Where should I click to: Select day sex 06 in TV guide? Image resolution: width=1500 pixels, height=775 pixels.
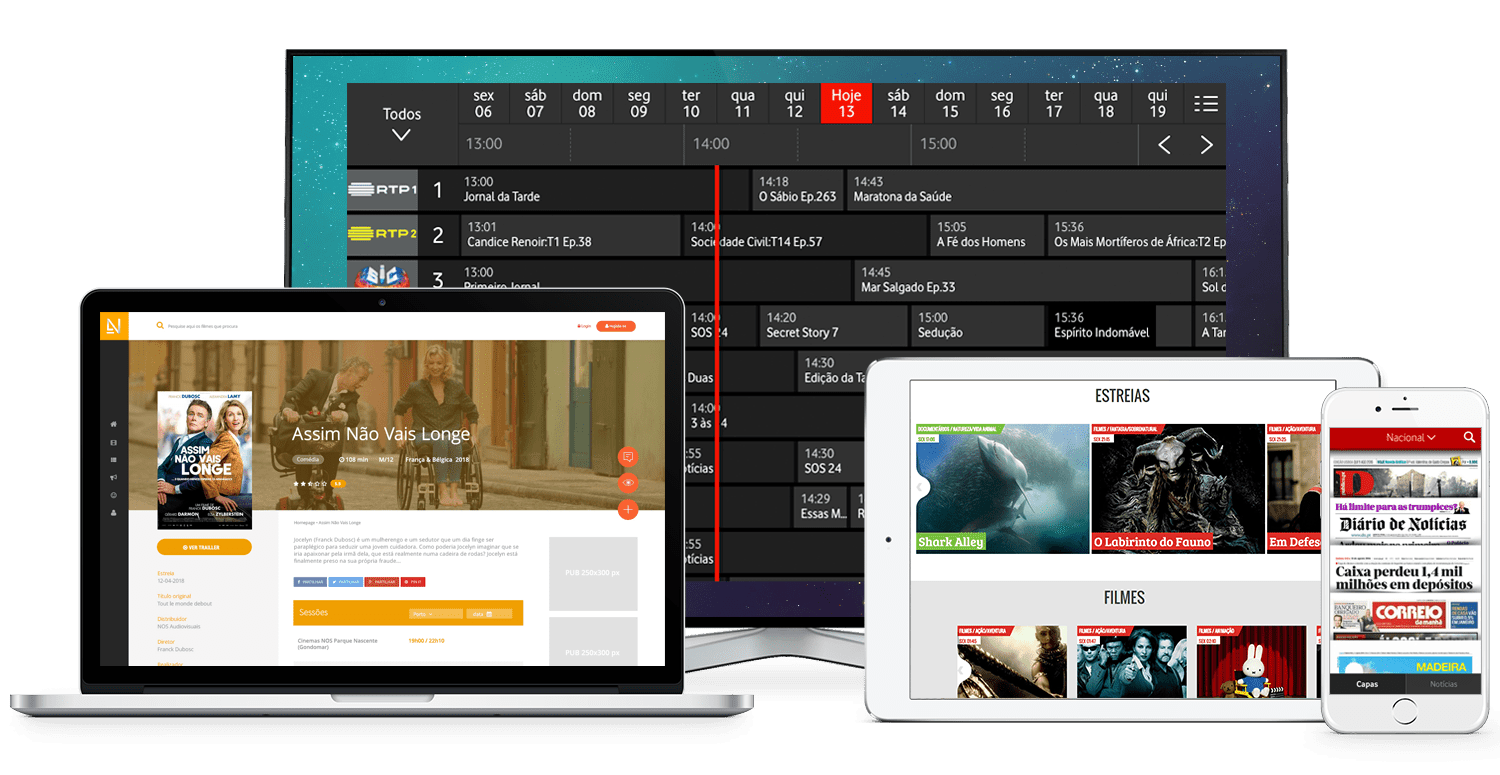pyautogui.click(x=484, y=103)
